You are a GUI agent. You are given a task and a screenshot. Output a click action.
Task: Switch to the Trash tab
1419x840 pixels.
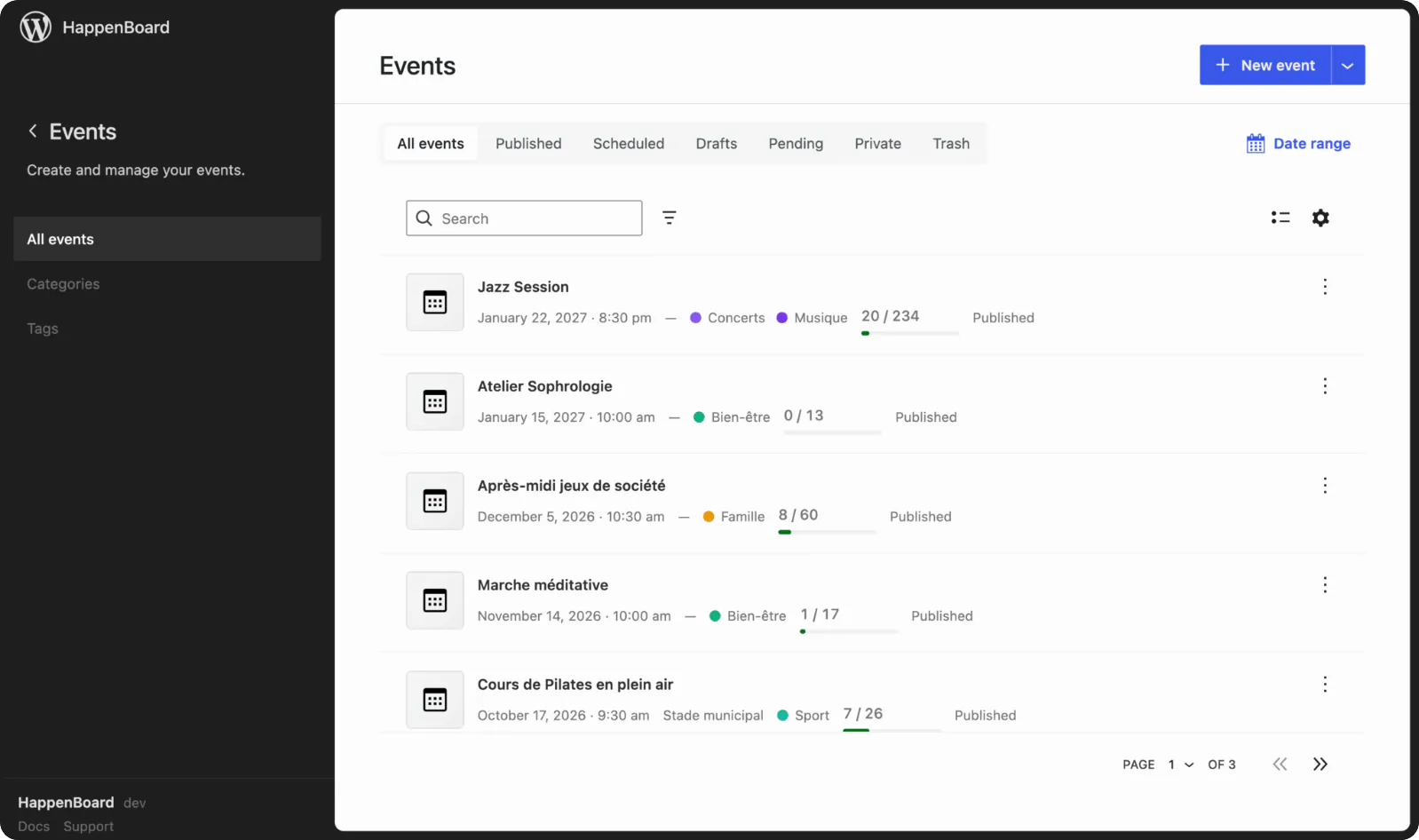point(951,144)
